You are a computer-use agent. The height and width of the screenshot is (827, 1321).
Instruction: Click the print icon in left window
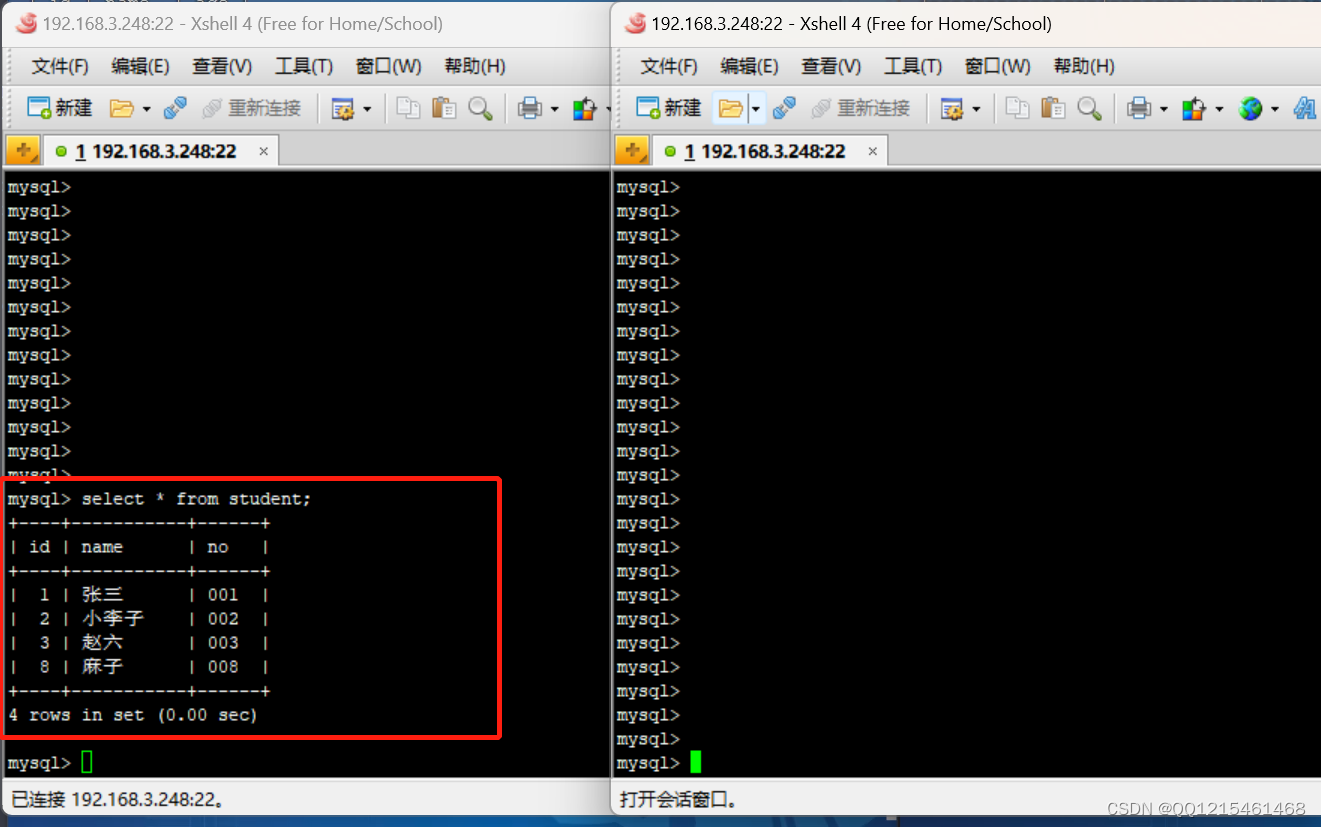click(530, 108)
